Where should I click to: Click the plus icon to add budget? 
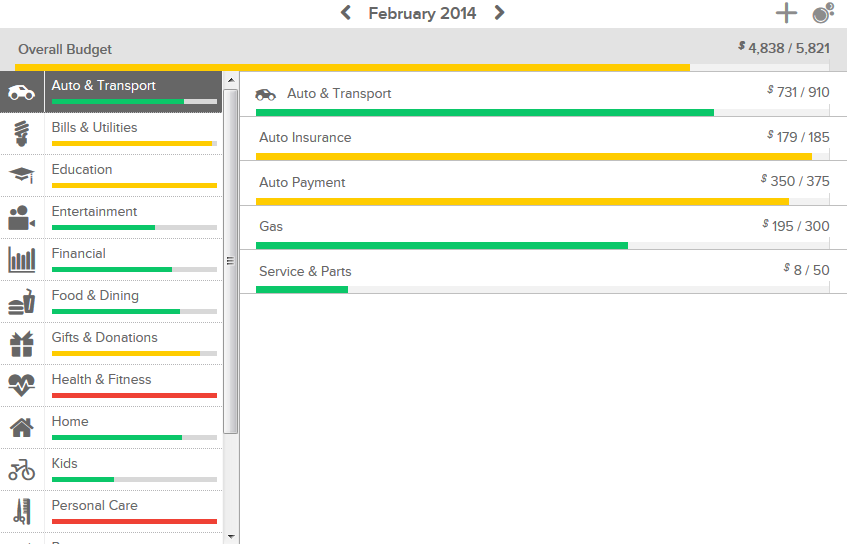786,13
